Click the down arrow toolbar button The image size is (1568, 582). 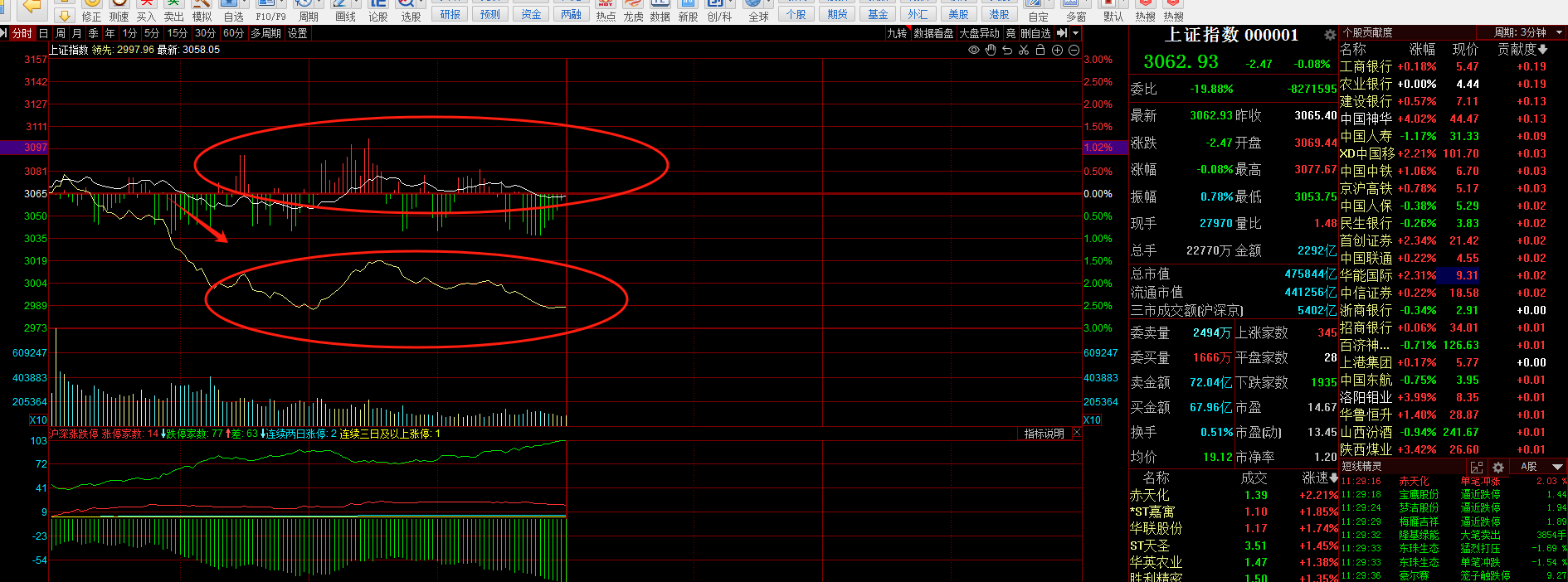coord(64,16)
